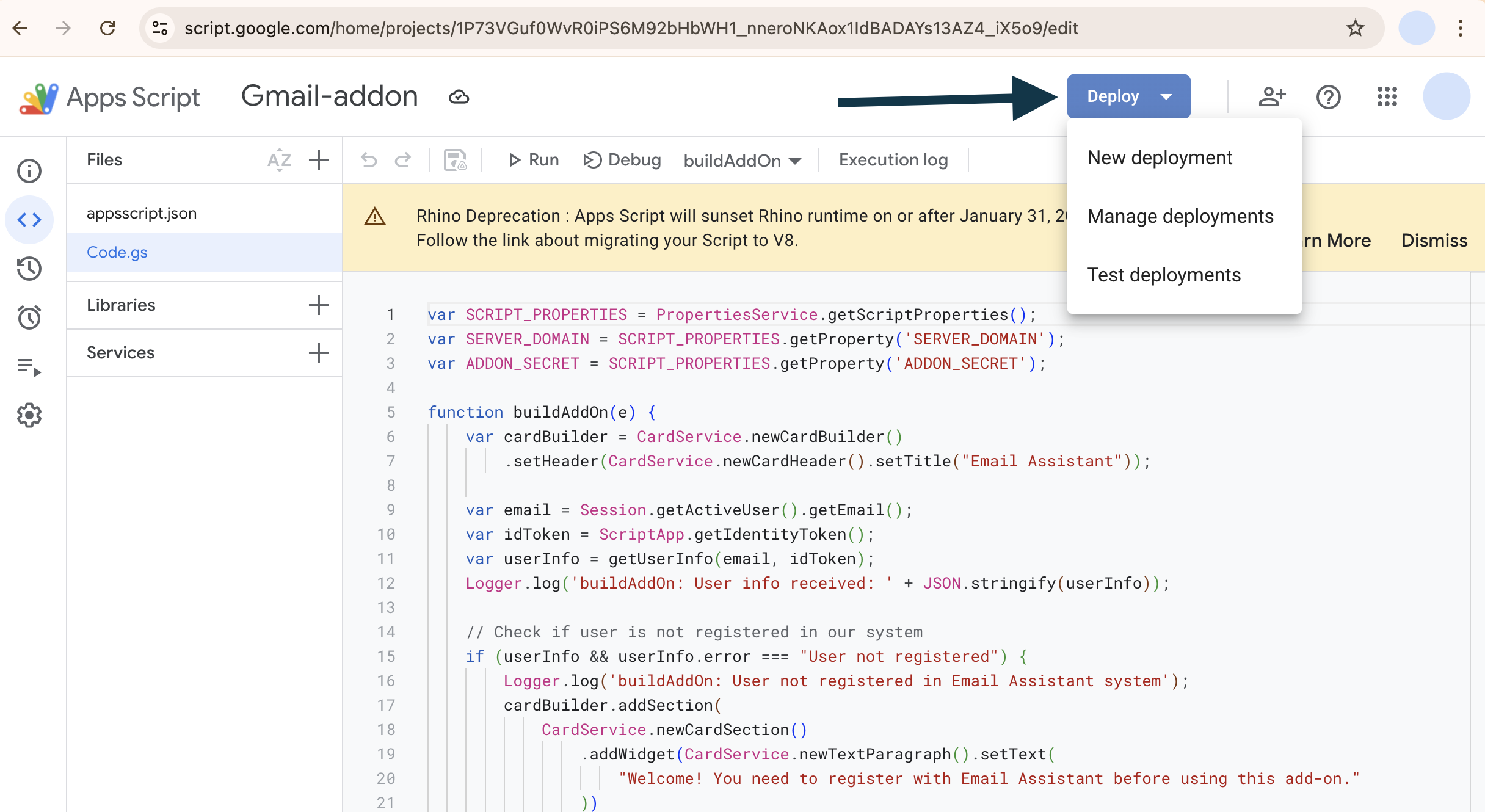Toggle the site information icon in address bar
1485x812 pixels.
click(x=160, y=27)
